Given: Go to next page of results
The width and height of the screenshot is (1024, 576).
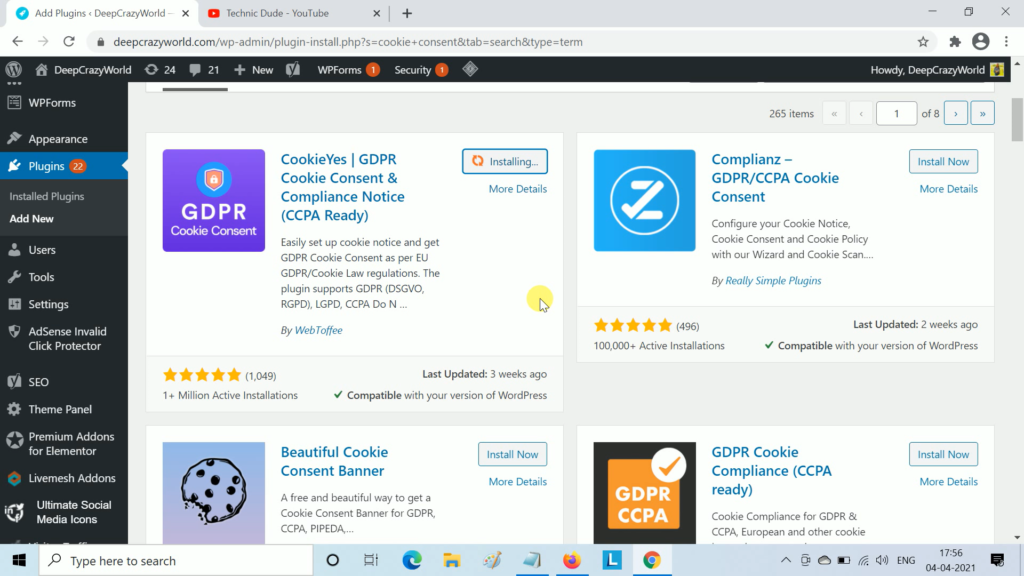Looking at the screenshot, I should [x=955, y=113].
